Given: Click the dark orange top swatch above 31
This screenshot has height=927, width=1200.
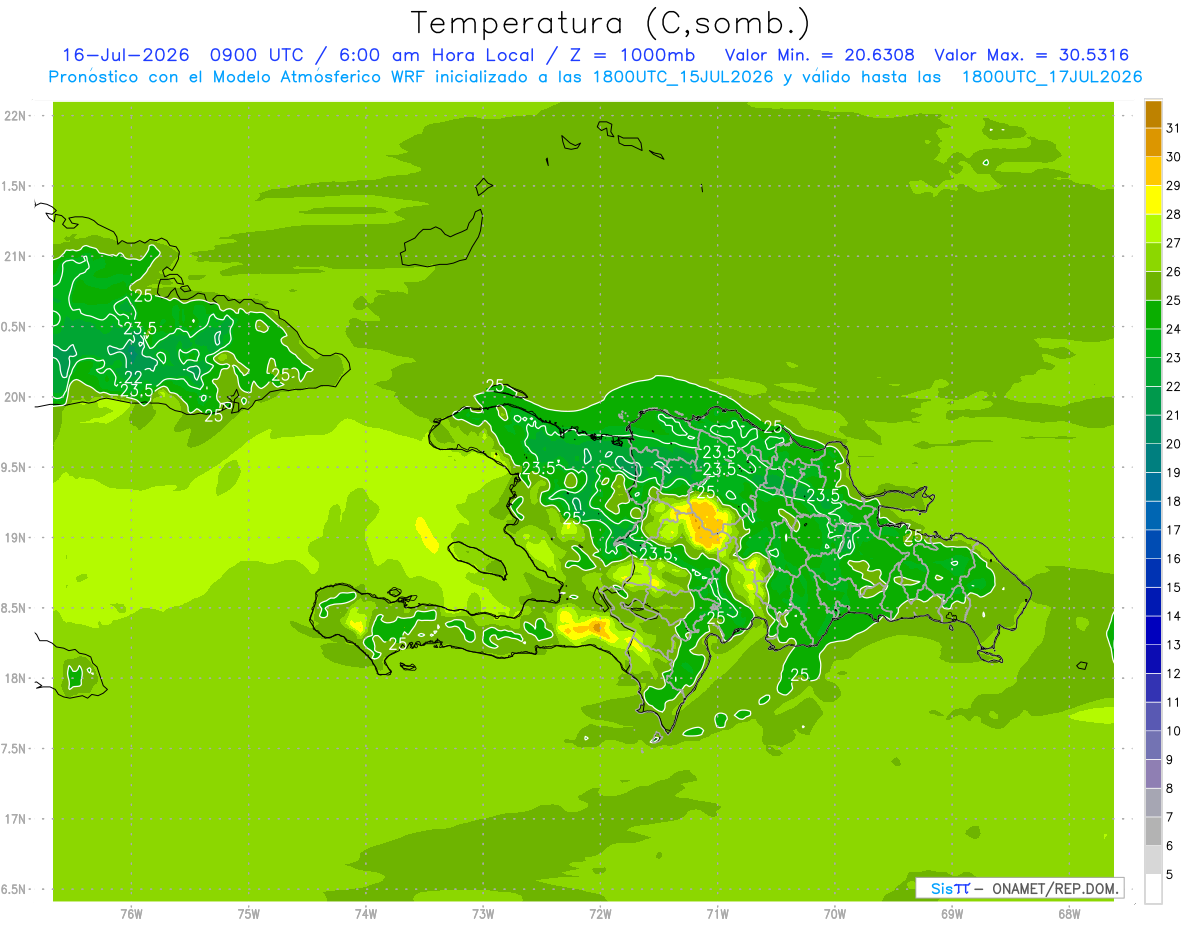Looking at the screenshot, I should point(1153,114).
